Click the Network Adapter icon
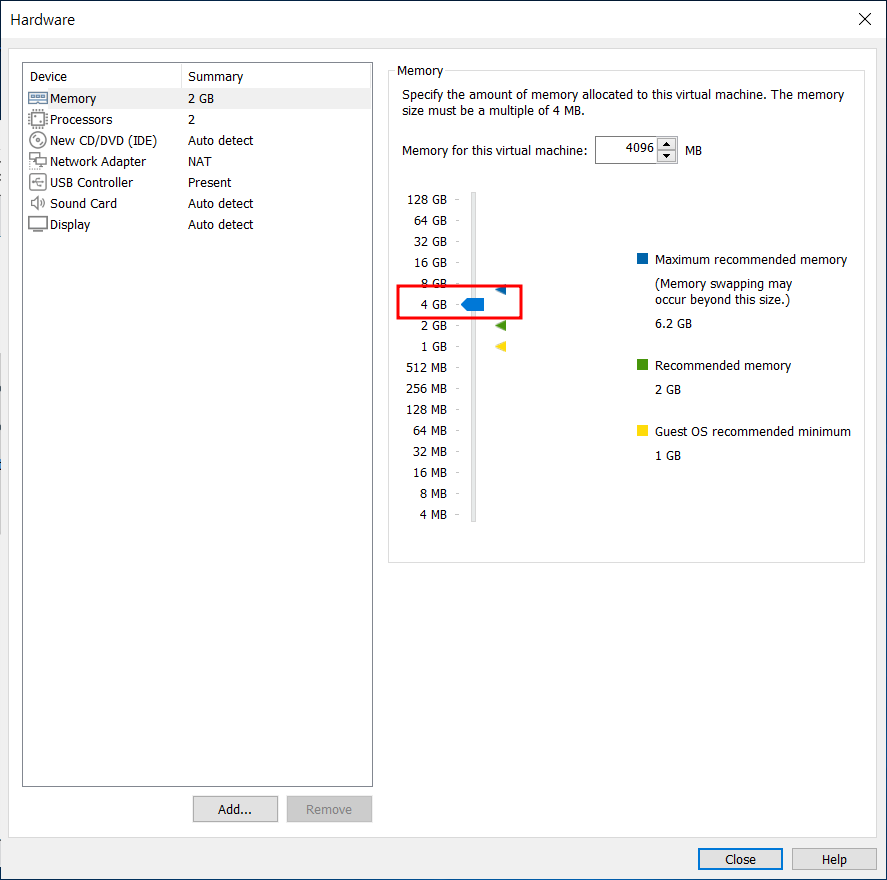The width and height of the screenshot is (887, 880). click(x=37, y=161)
